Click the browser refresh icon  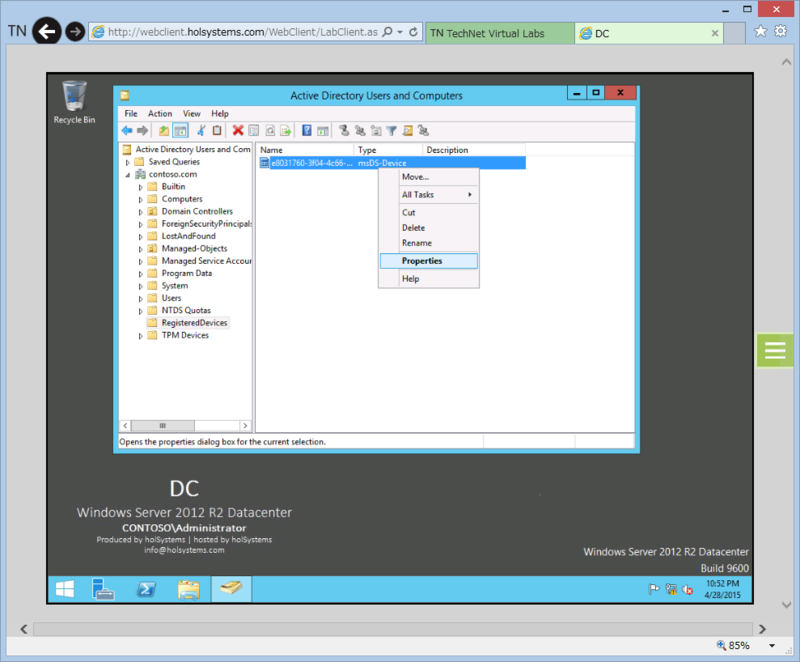(x=413, y=32)
